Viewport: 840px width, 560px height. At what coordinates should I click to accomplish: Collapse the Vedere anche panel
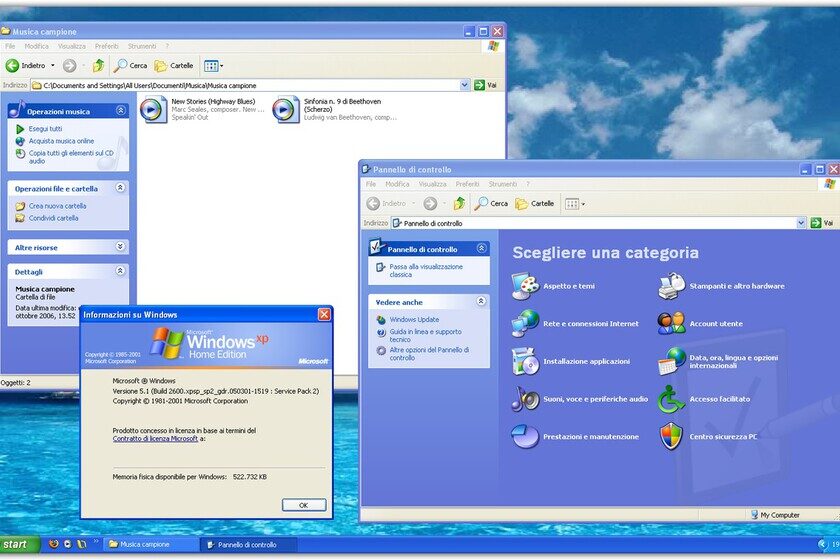click(481, 301)
